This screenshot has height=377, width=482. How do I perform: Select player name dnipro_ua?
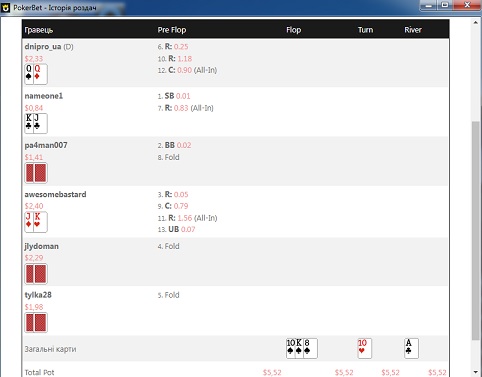click(x=43, y=47)
